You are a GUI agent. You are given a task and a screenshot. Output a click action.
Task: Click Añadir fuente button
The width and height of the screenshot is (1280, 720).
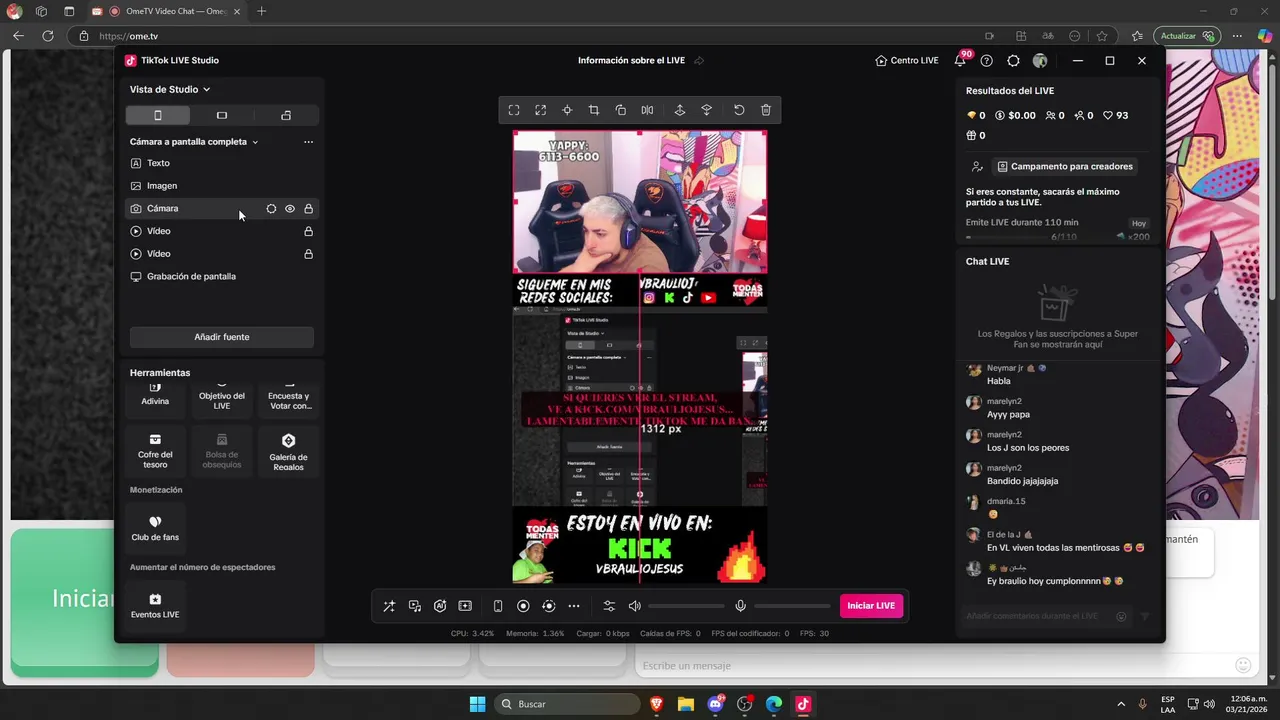click(222, 337)
